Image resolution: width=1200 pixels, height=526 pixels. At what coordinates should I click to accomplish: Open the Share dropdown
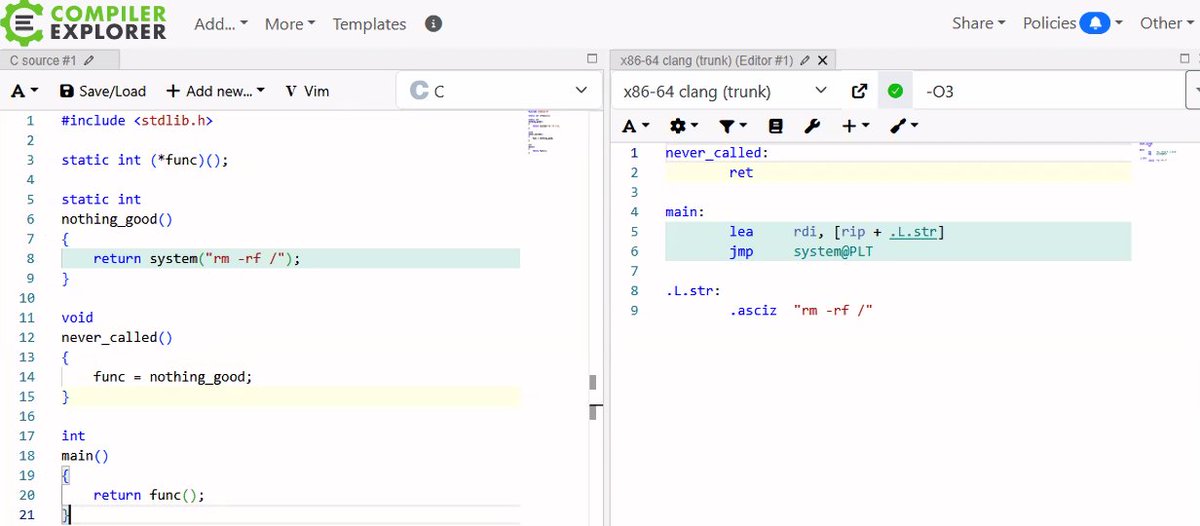979,23
